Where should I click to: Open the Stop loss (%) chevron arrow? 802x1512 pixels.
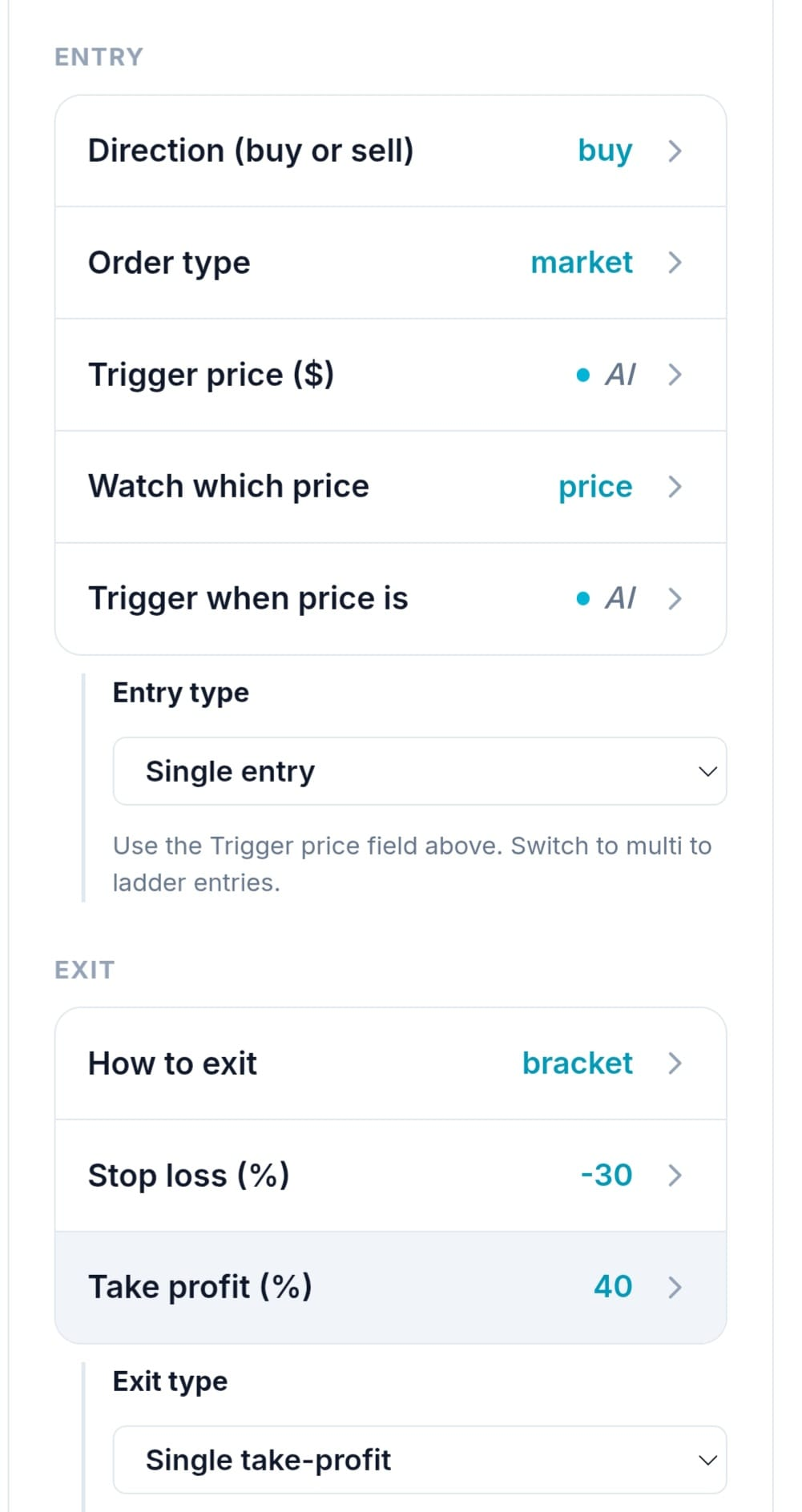click(675, 1176)
